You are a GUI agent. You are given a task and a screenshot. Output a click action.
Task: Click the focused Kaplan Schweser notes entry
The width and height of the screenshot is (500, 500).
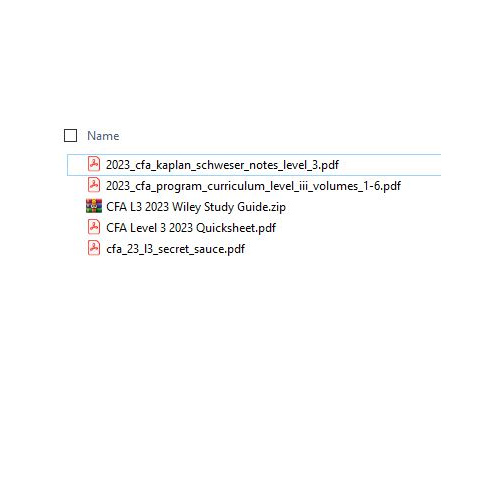tap(254, 165)
